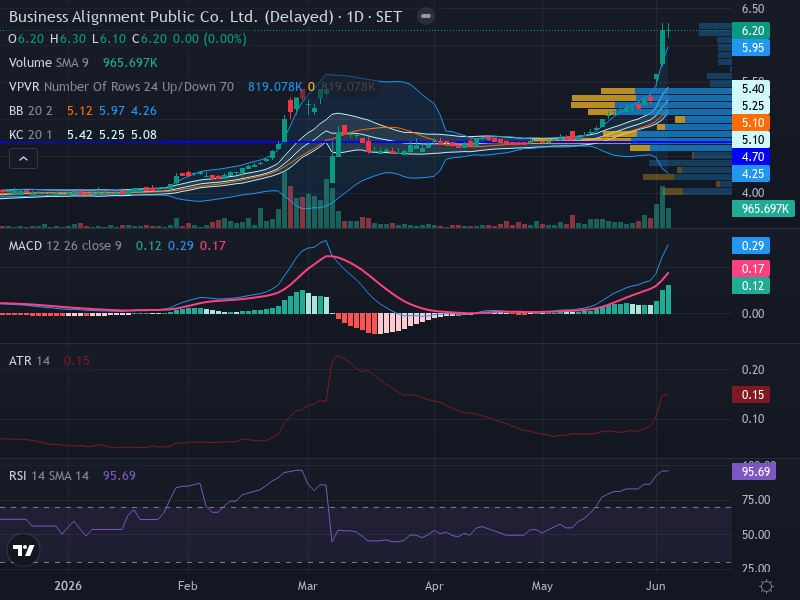This screenshot has width=800, height=600.
Task: Click the 4.25 price axis label
Action: [x=751, y=174]
